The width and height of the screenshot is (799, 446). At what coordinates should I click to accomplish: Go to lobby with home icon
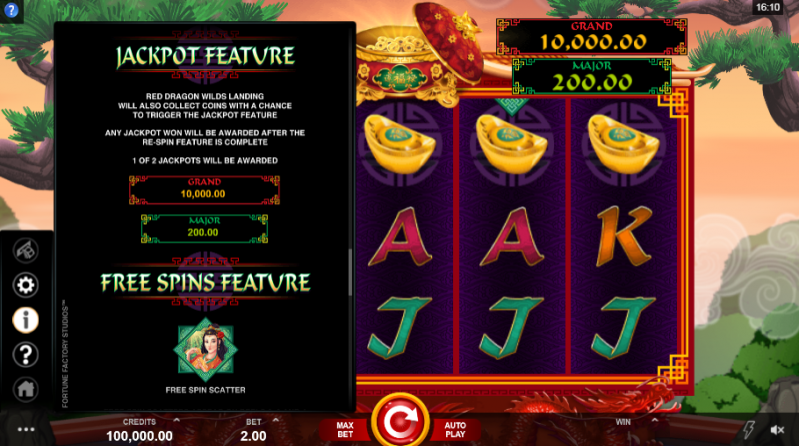tap(25, 389)
